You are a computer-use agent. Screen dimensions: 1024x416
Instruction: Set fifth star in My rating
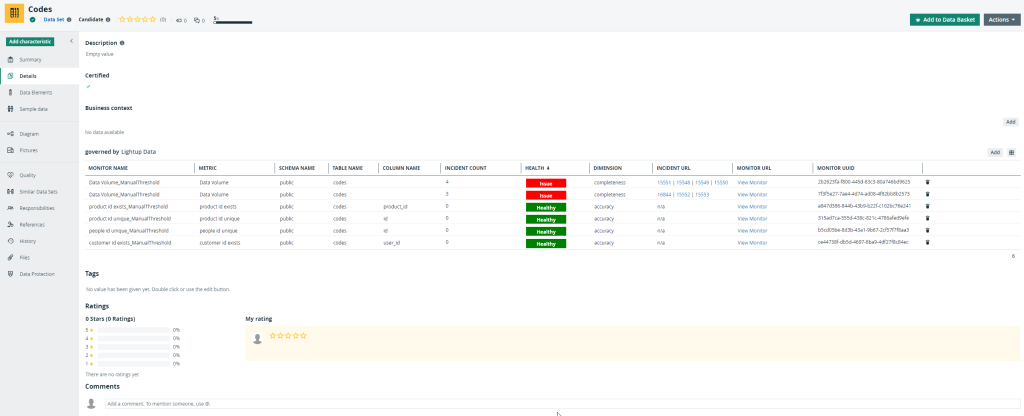point(303,335)
